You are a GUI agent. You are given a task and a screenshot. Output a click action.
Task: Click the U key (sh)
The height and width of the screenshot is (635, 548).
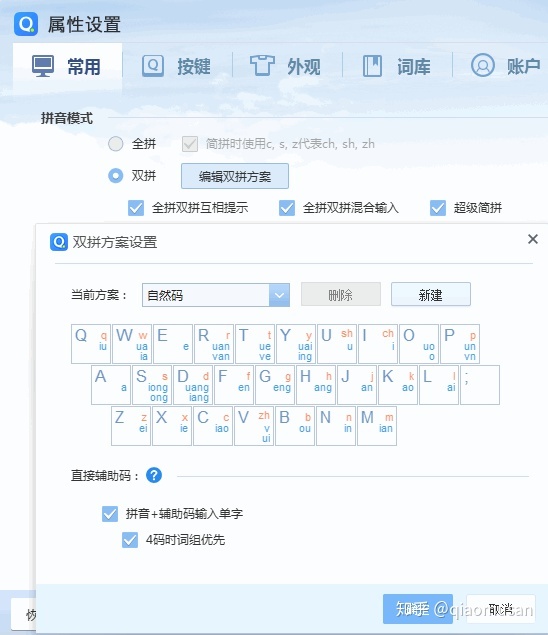[x=337, y=344]
